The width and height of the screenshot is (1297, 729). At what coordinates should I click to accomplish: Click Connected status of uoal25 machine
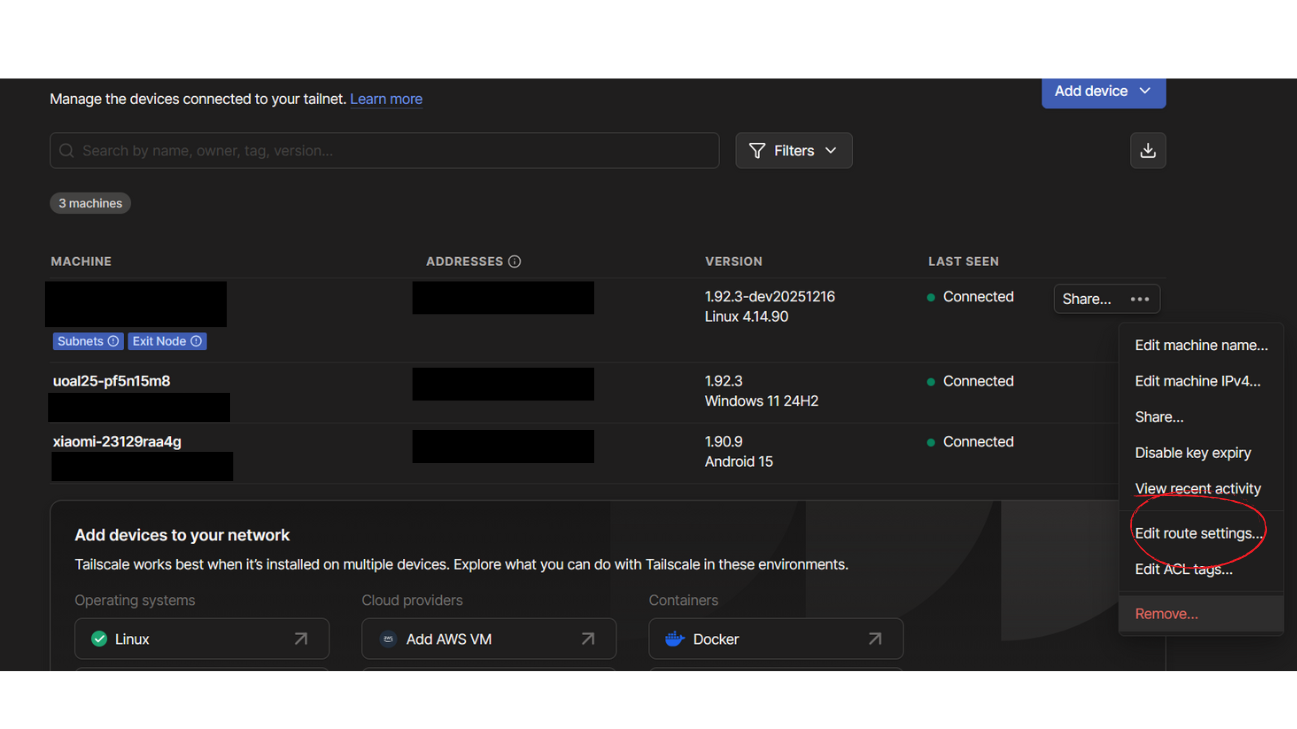coord(970,381)
